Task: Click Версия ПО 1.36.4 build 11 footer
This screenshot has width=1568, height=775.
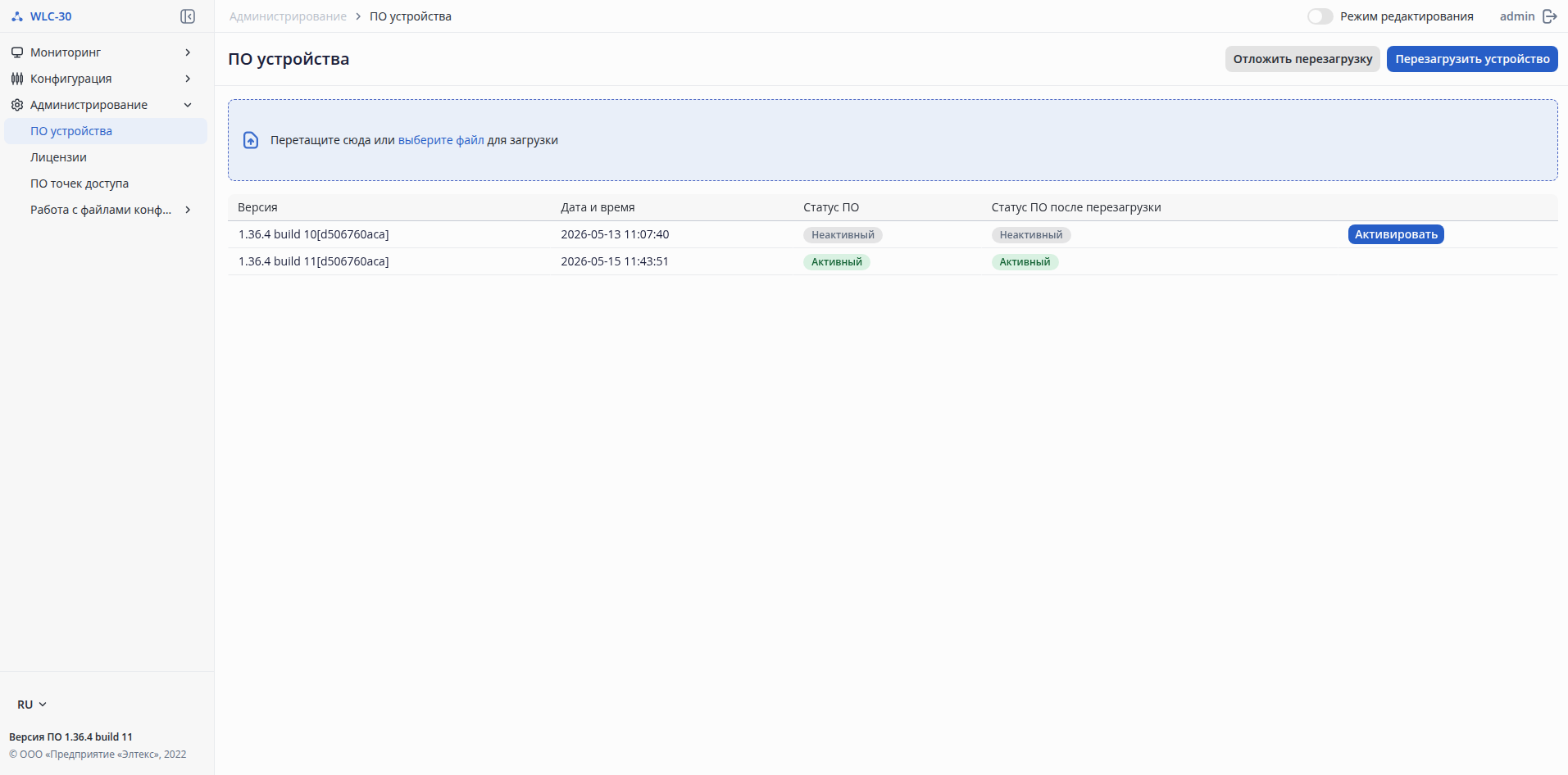Action: click(70, 737)
